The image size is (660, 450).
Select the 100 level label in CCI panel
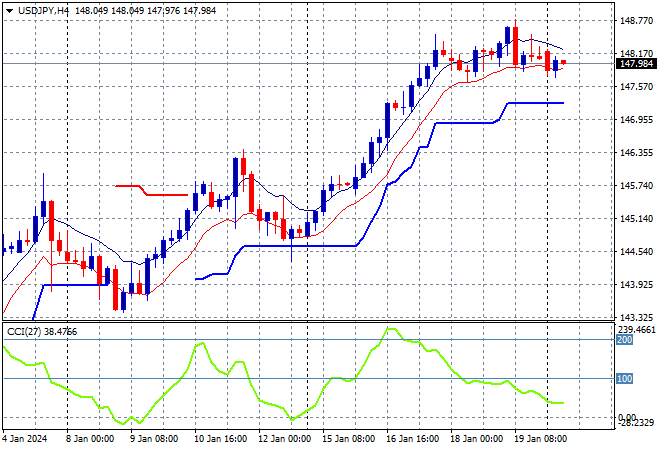(x=624, y=378)
